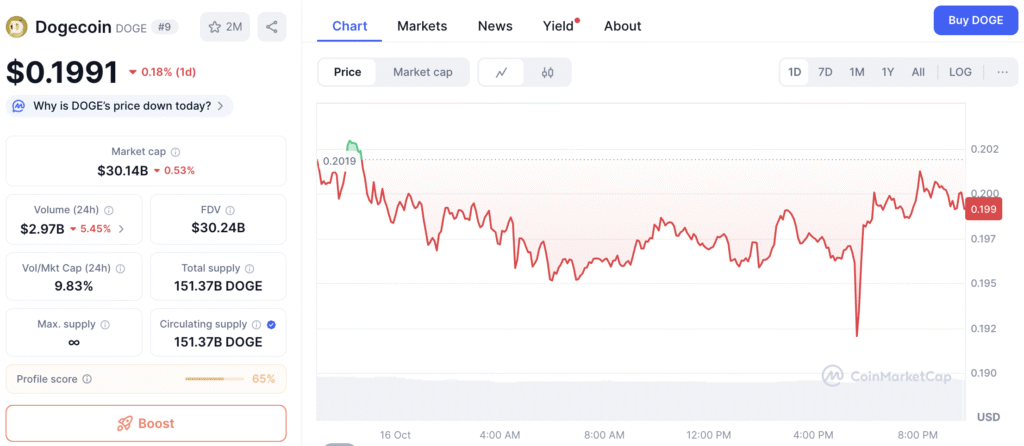Click the Profile score progress bar

click(215, 379)
